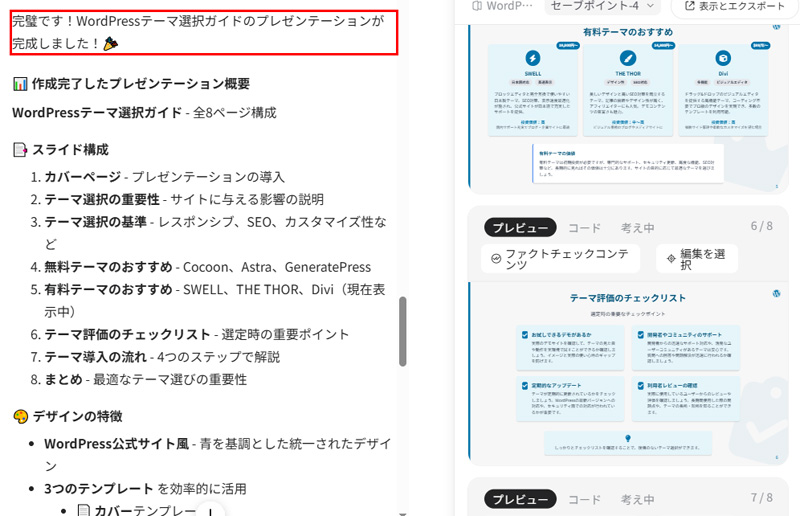Click the palette emoji before デザインの特徴

(x=20, y=416)
